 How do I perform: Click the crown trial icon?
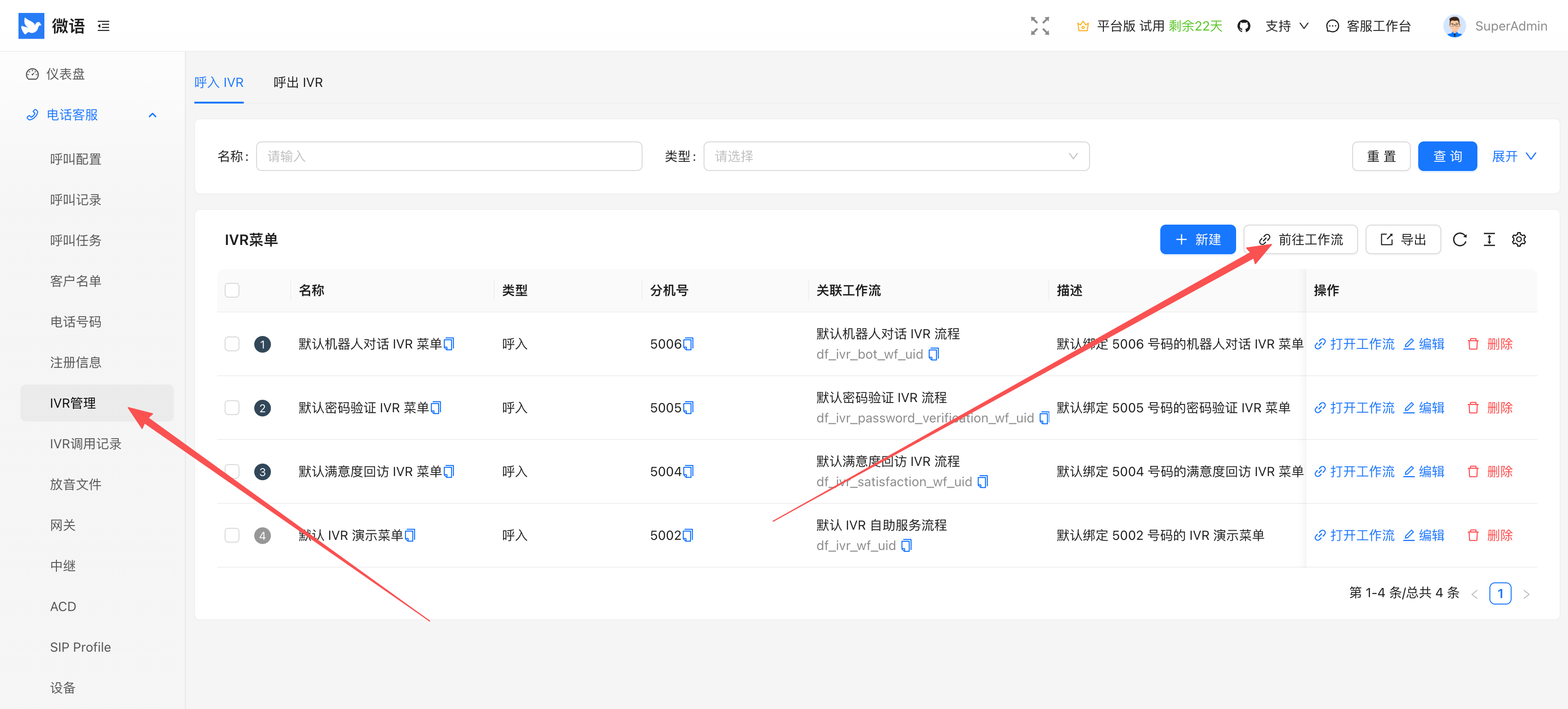[1082, 26]
